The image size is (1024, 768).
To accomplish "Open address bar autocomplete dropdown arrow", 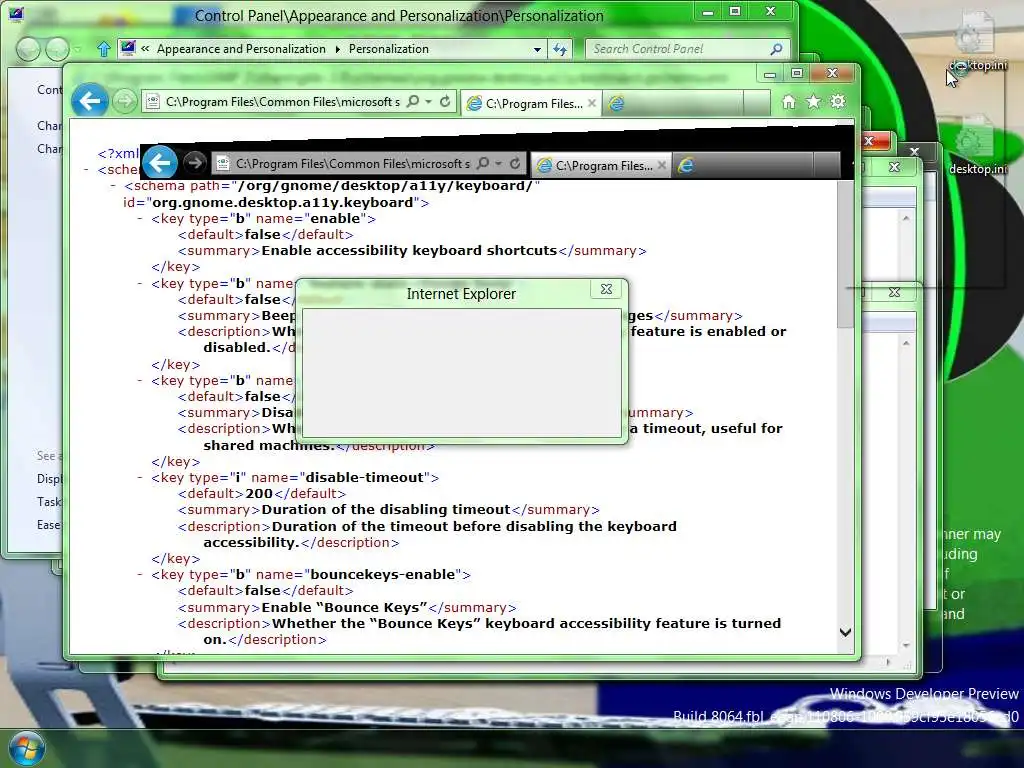I will (428, 102).
